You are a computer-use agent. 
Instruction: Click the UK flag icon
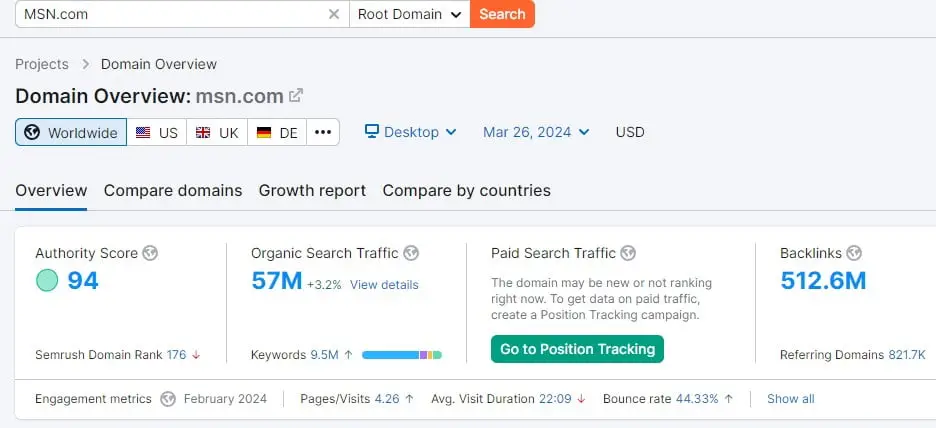[203, 132]
